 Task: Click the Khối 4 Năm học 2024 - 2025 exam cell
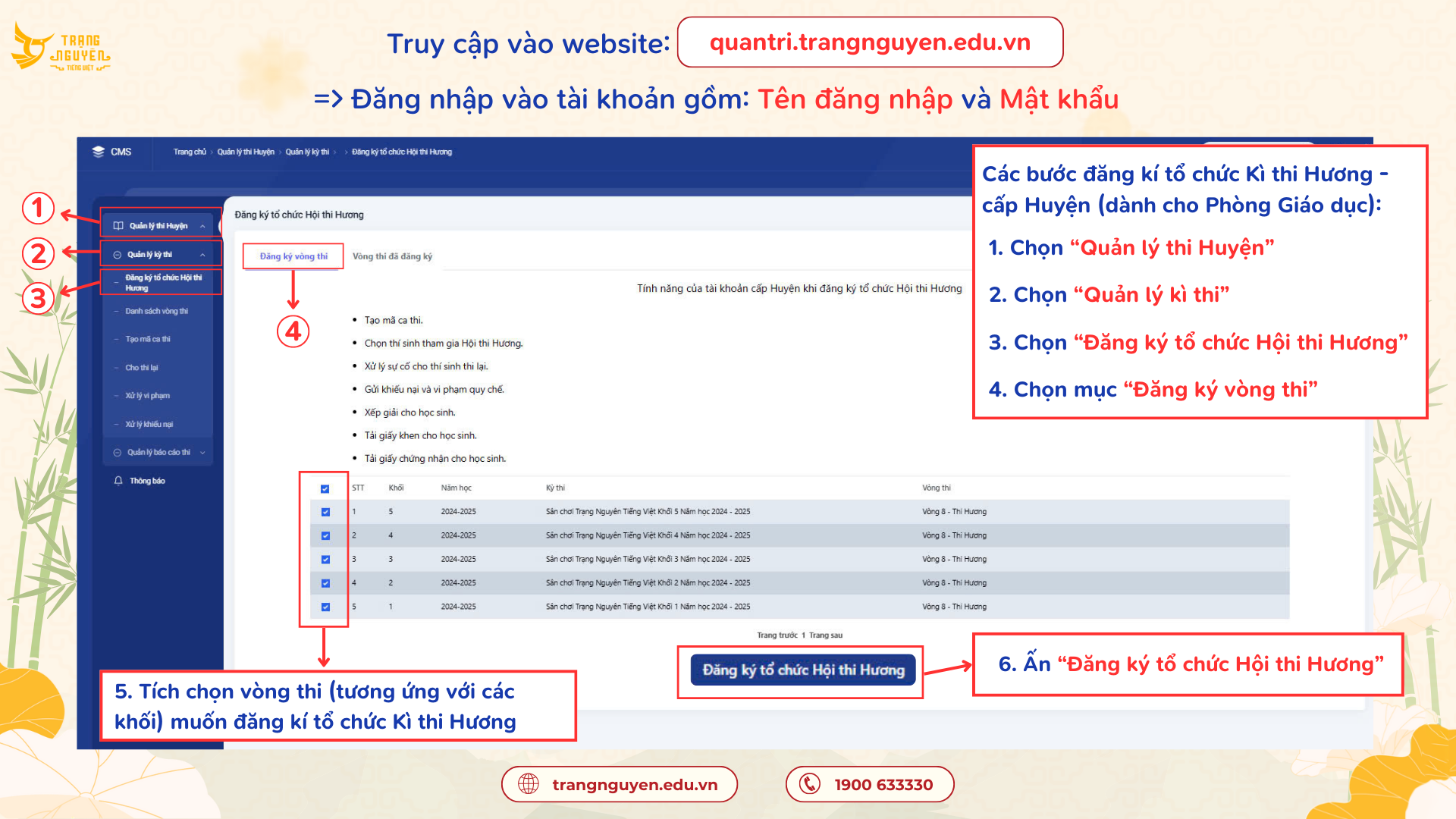648,535
